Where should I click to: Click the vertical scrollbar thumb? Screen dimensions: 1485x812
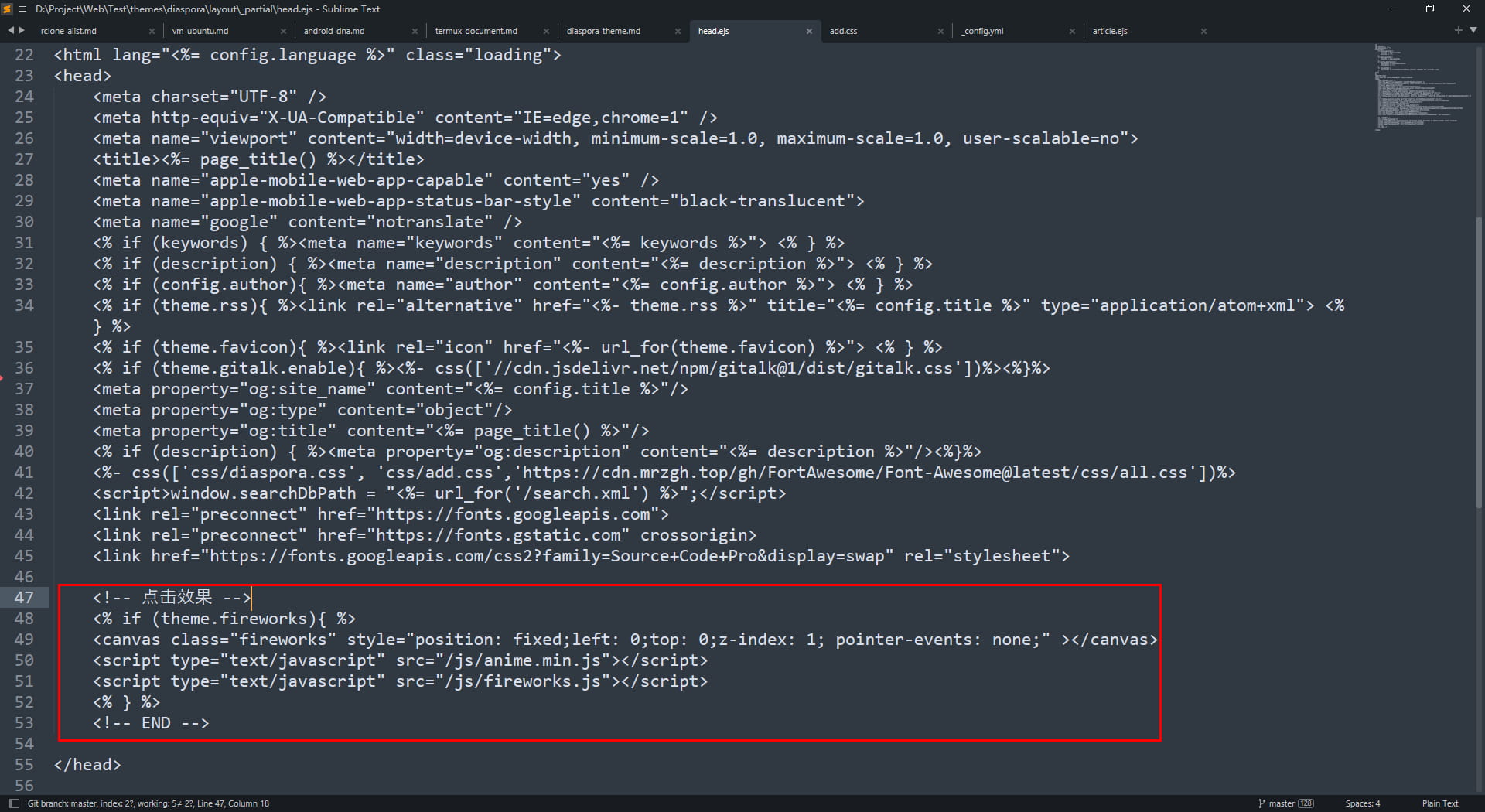tap(1479, 363)
